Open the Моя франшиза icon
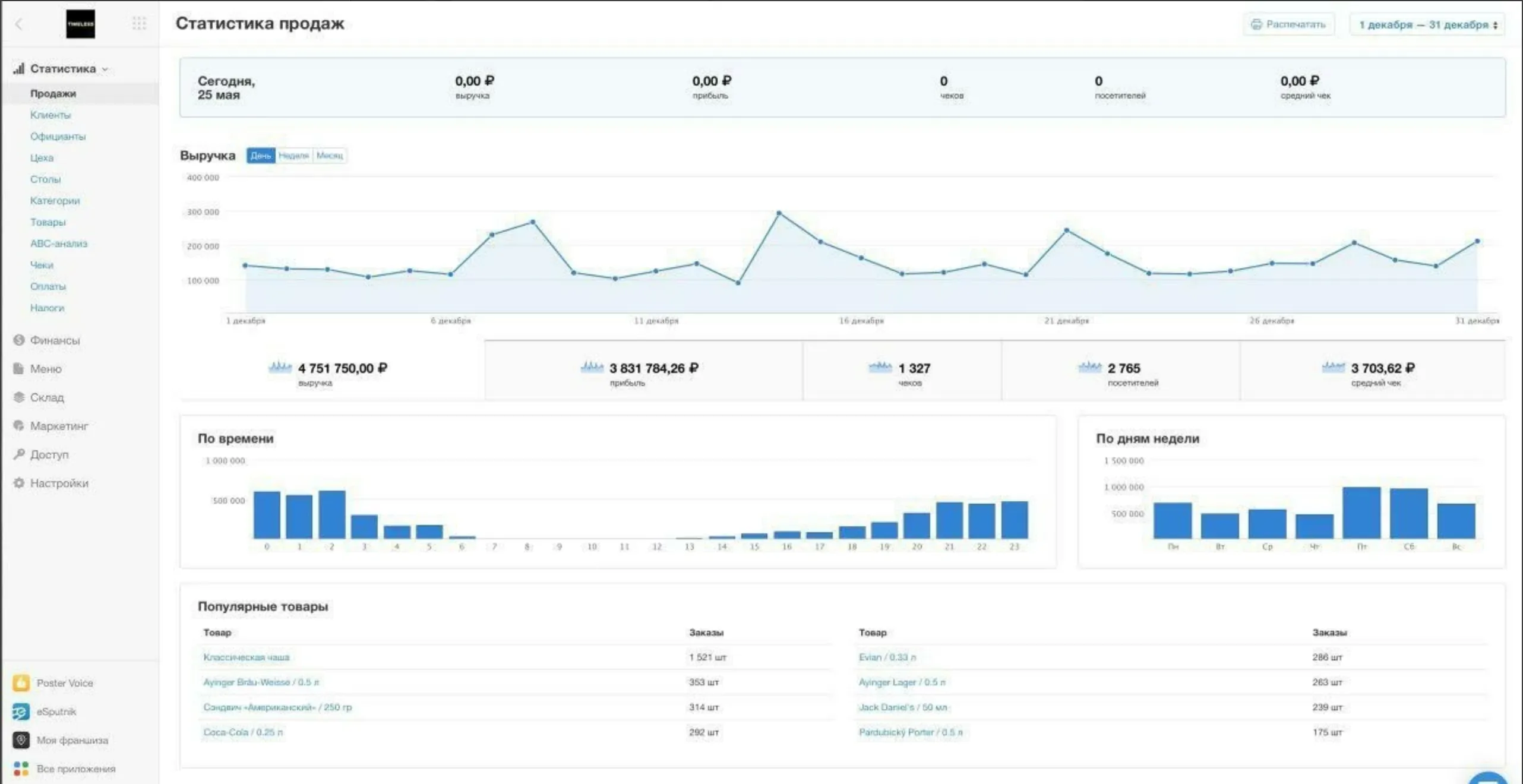Viewport: 1523px width, 784px height. tap(21, 739)
